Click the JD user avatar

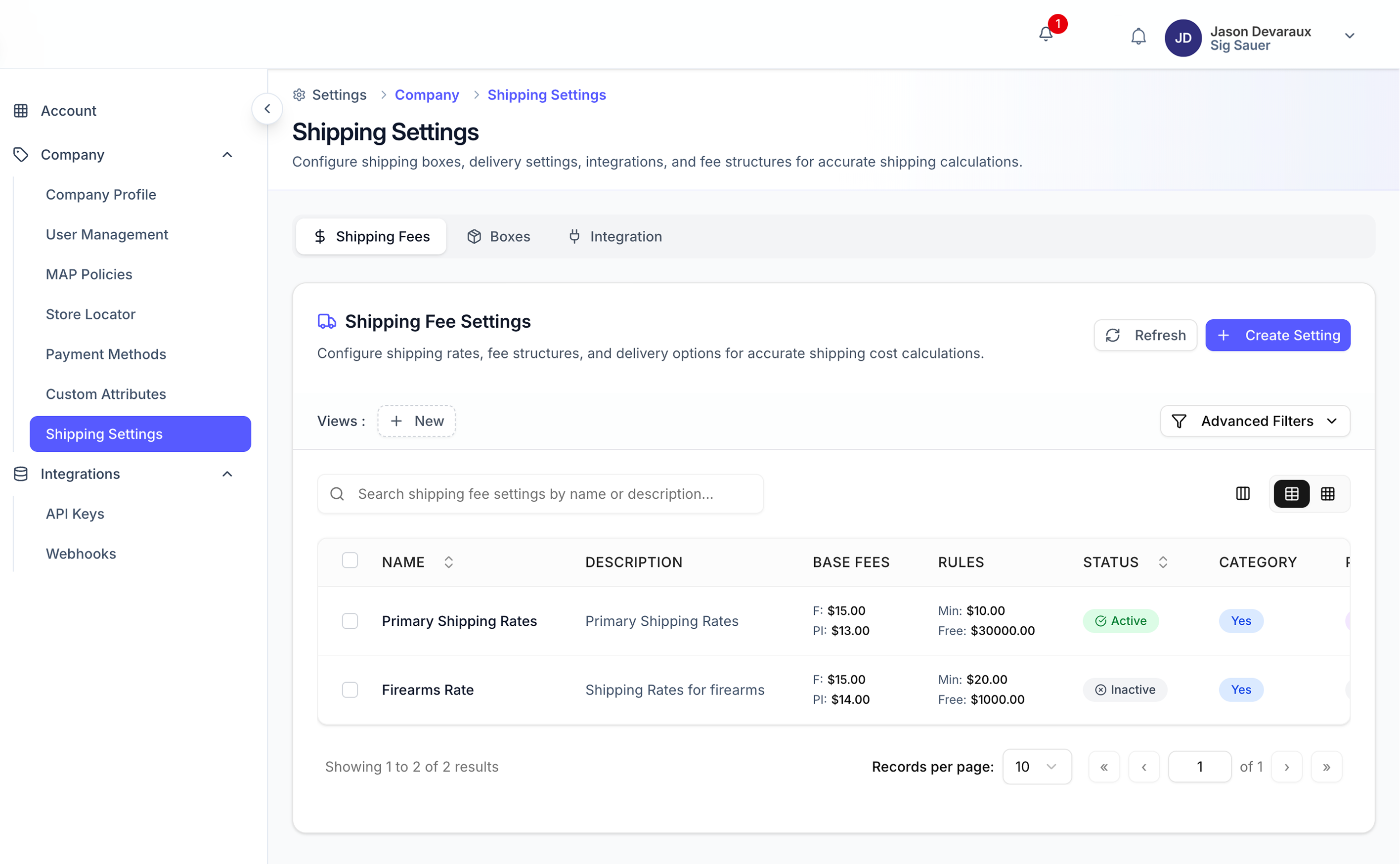pos(1183,38)
